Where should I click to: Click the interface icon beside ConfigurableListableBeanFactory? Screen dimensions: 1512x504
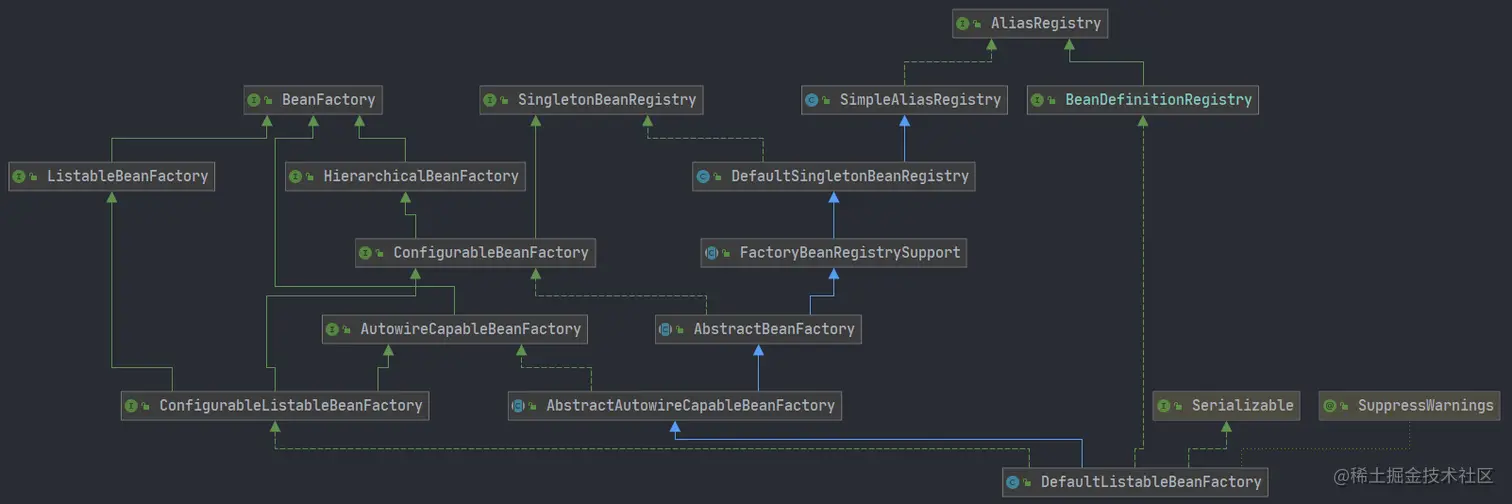point(132,406)
